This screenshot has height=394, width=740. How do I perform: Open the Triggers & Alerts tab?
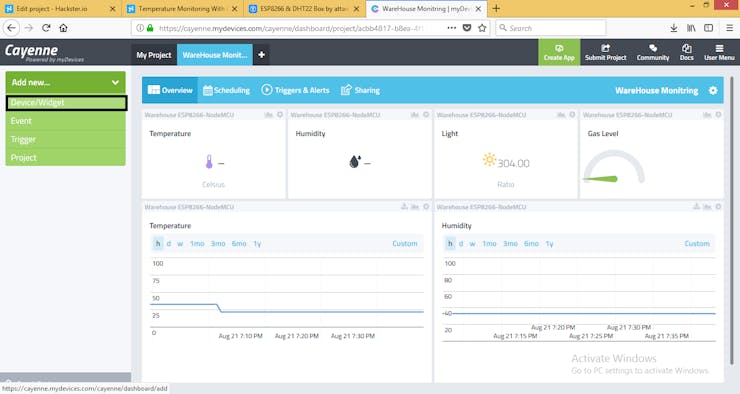click(295, 90)
